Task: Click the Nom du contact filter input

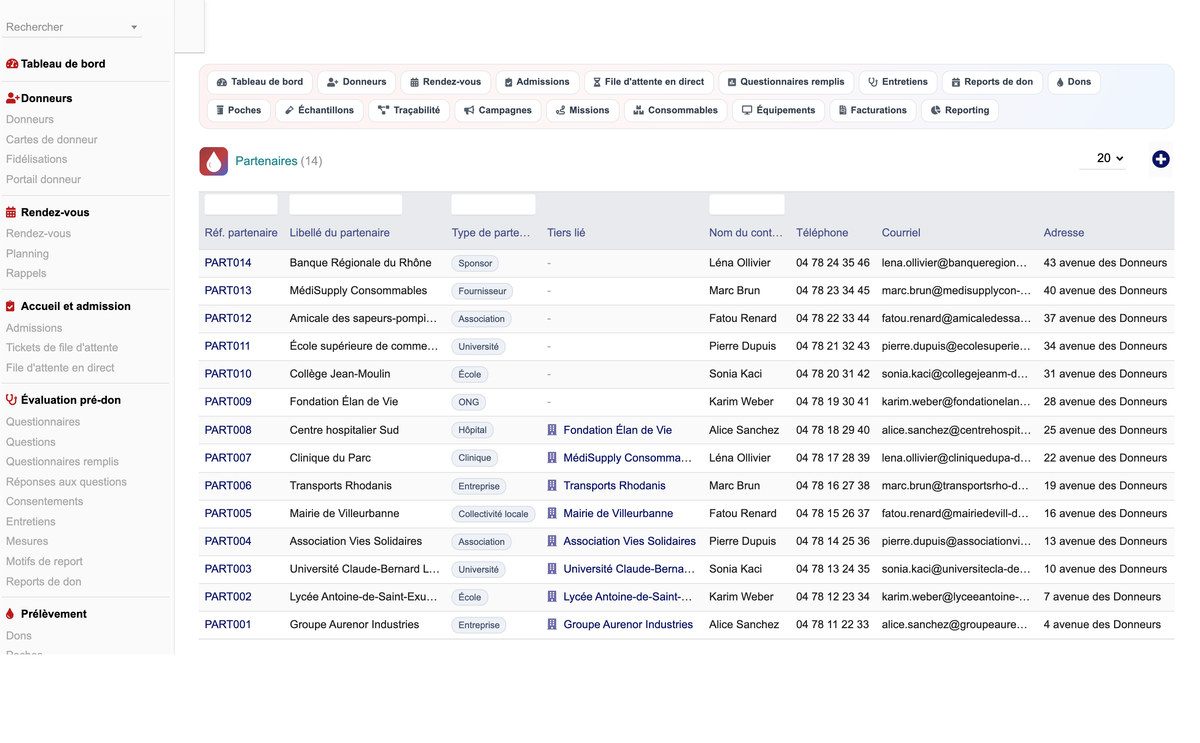Action: point(747,205)
